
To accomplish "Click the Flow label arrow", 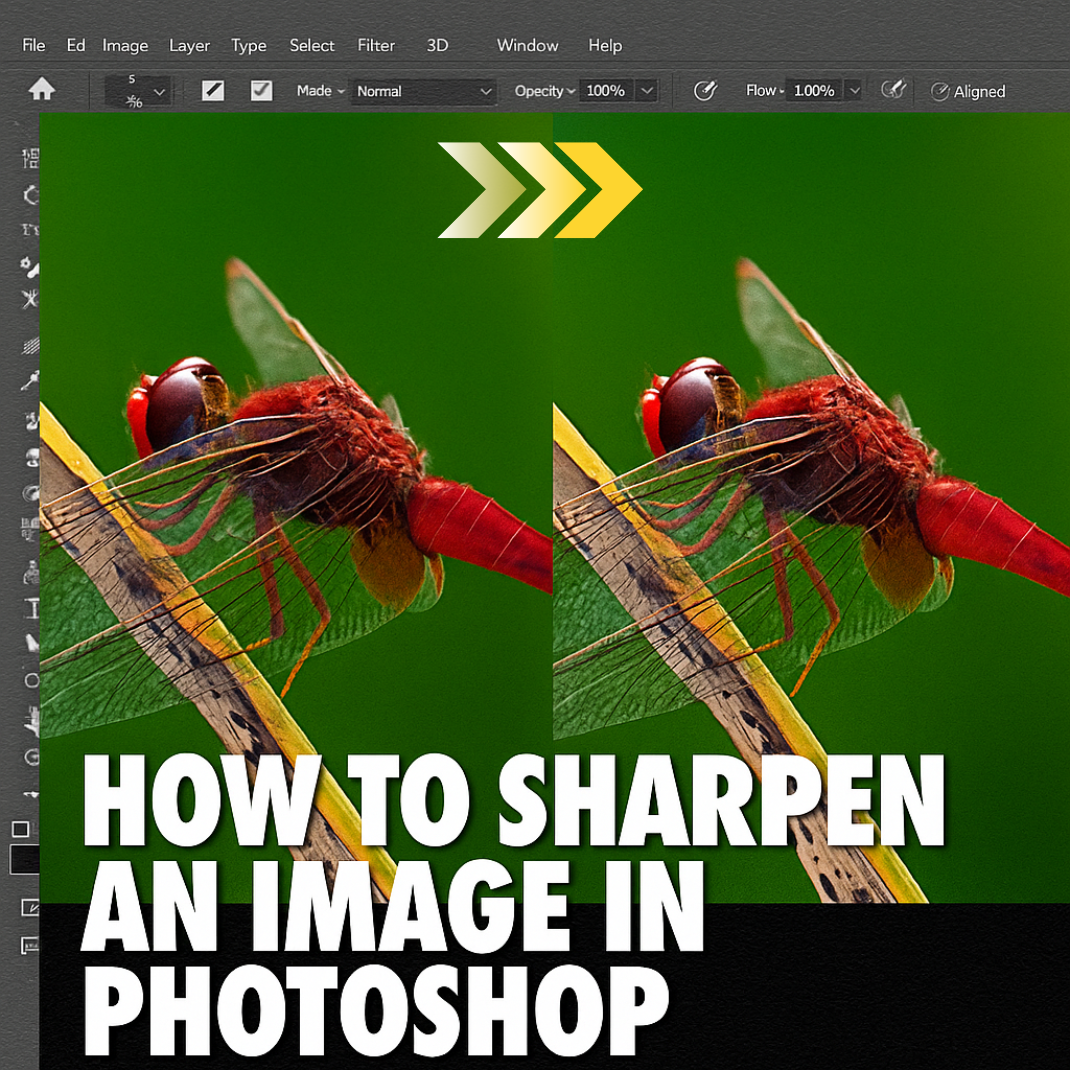I will coord(782,92).
